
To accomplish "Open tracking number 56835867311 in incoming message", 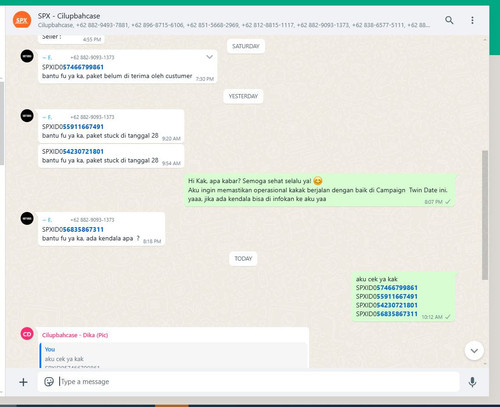I will pos(83,229).
